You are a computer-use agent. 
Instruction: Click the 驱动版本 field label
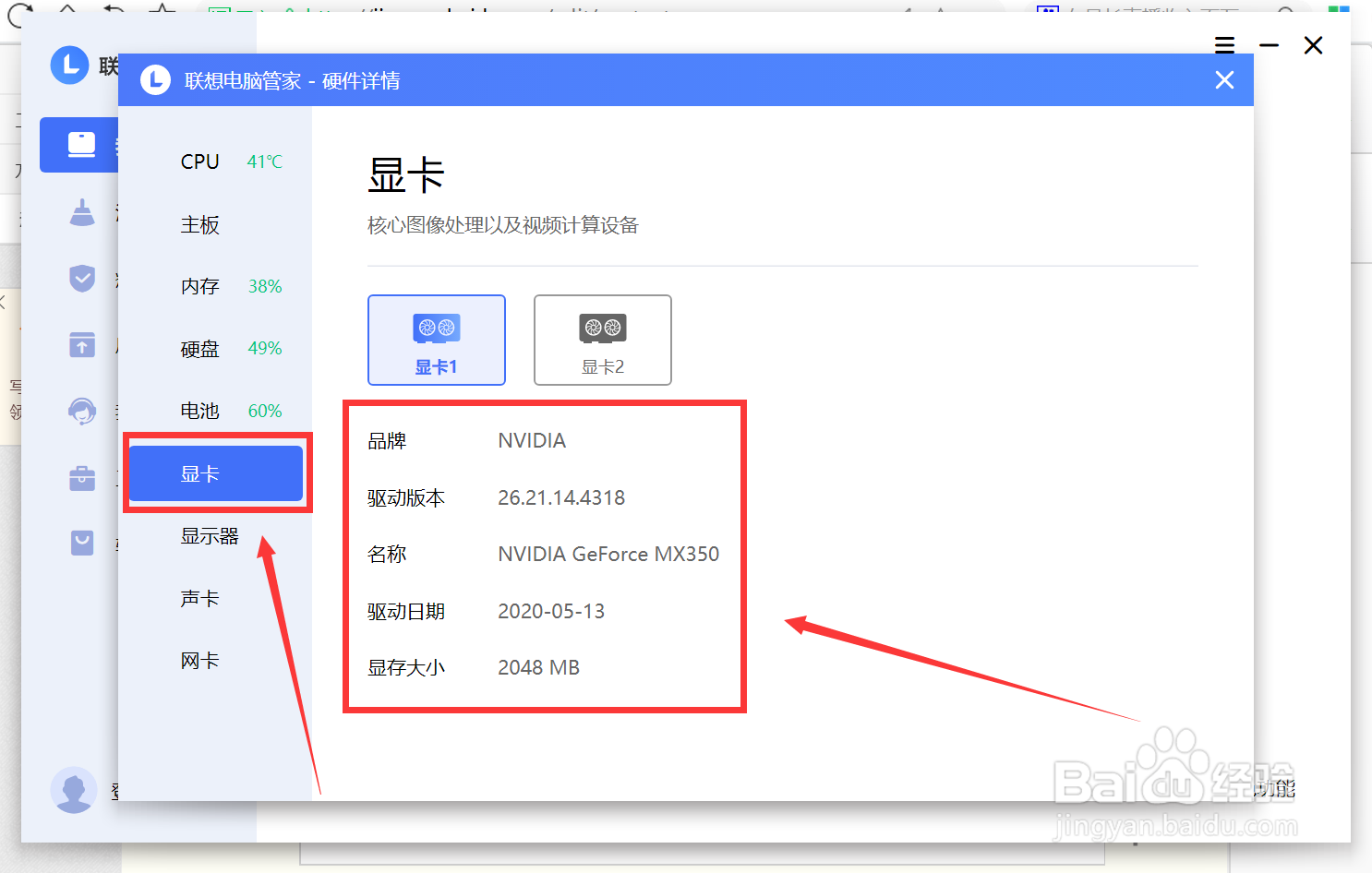[x=406, y=497]
